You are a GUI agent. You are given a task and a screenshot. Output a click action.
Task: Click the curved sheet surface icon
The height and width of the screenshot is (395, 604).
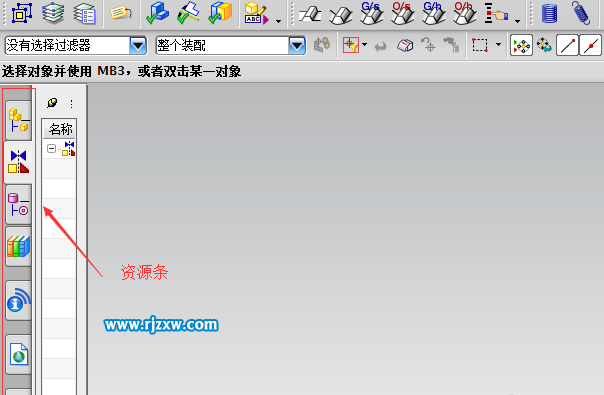pyautogui.click(x=341, y=15)
